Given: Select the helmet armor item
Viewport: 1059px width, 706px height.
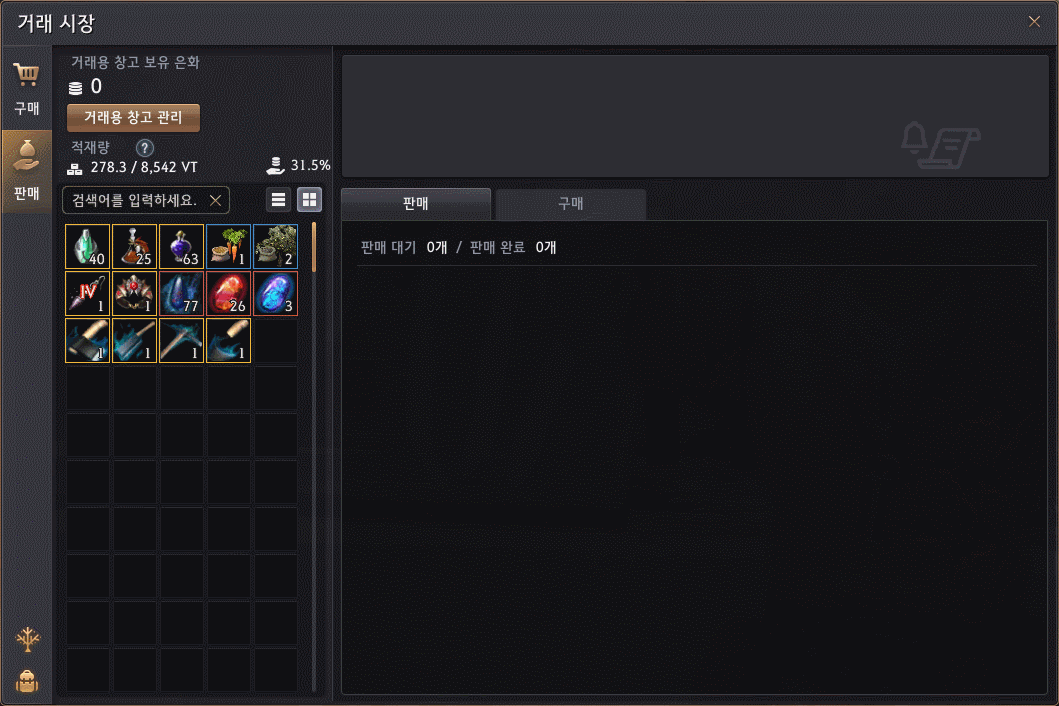Looking at the screenshot, I should [134, 294].
